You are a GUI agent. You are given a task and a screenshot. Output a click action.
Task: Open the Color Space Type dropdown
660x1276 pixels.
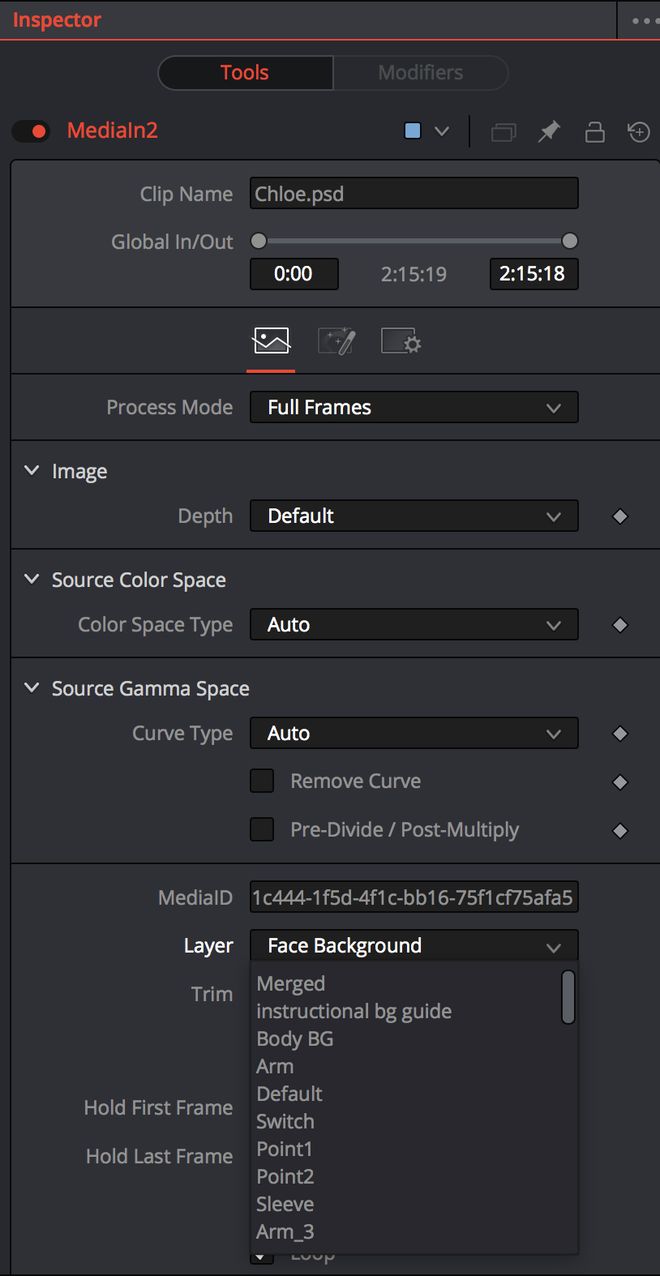tap(413, 624)
